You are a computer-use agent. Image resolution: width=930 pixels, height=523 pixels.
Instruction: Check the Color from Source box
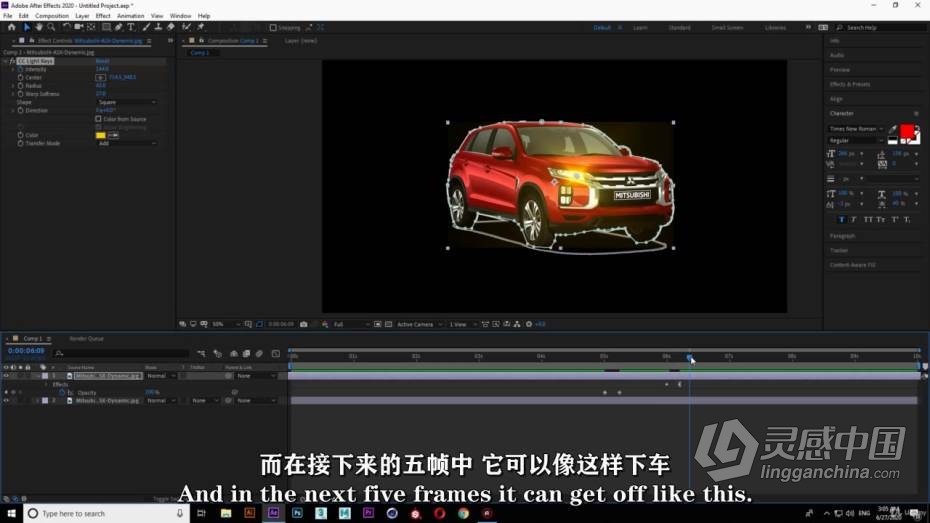(98, 119)
